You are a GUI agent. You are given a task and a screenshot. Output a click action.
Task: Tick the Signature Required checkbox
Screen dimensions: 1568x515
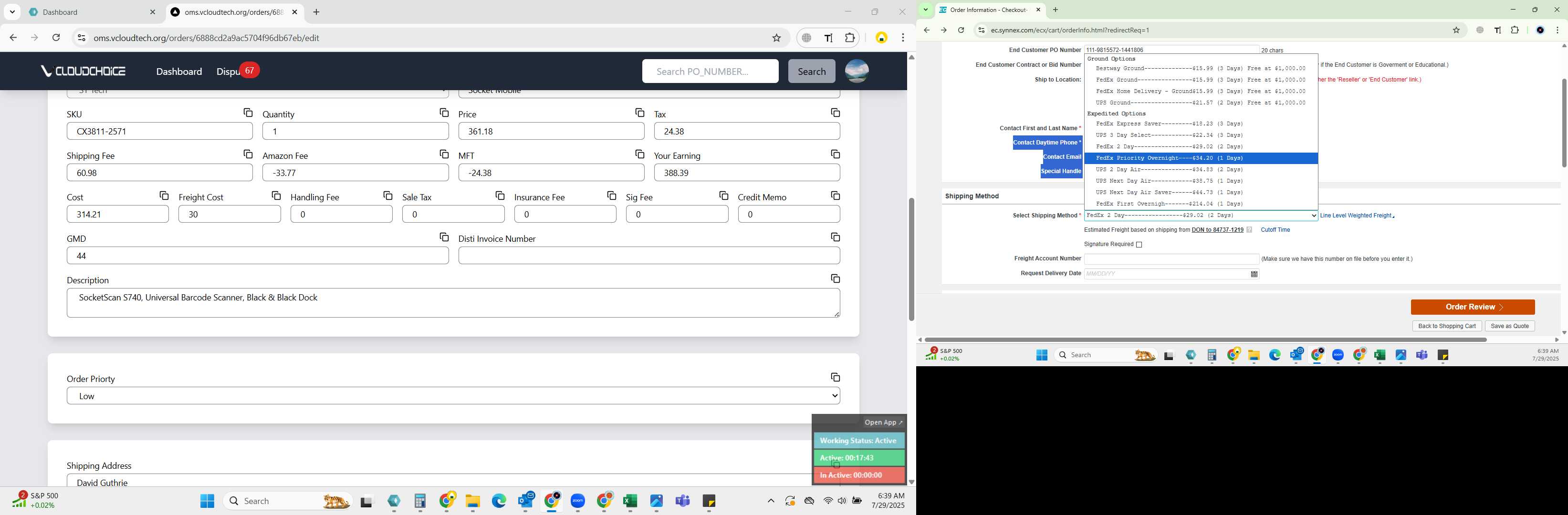click(1139, 245)
